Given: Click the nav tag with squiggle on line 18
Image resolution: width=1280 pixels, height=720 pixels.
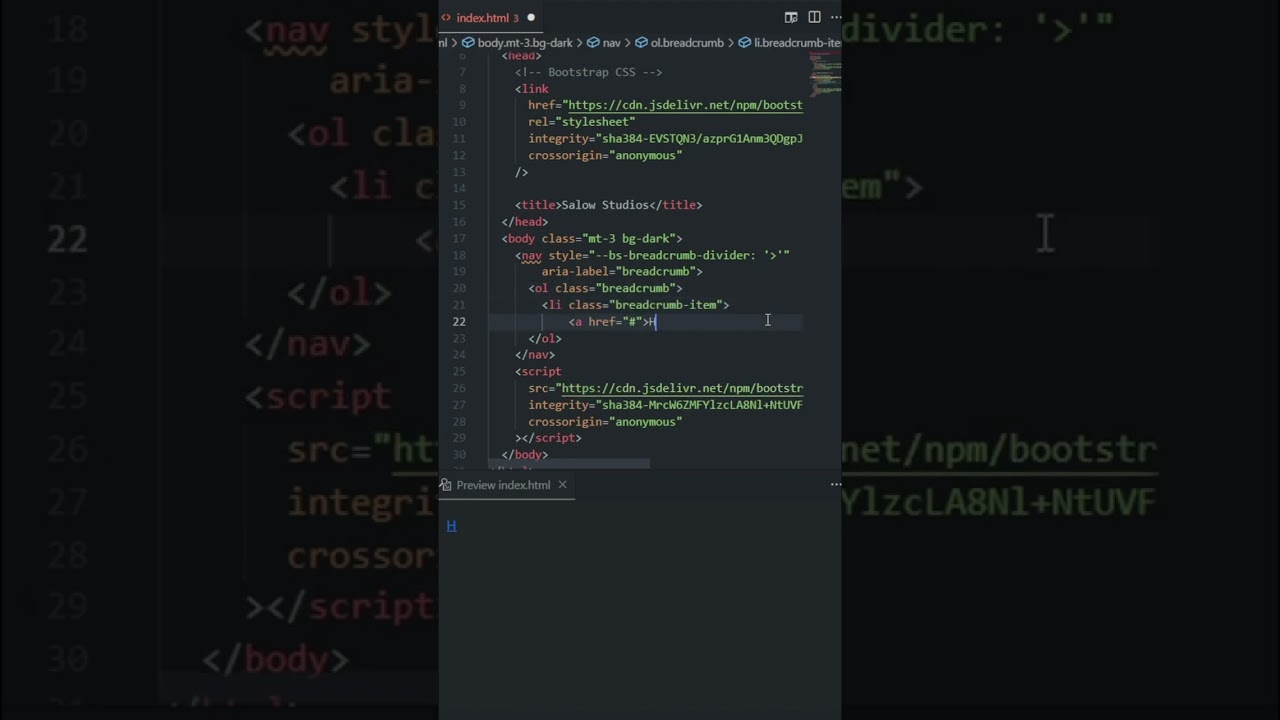Looking at the screenshot, I should pyautogui.click(x=532, y=255).
